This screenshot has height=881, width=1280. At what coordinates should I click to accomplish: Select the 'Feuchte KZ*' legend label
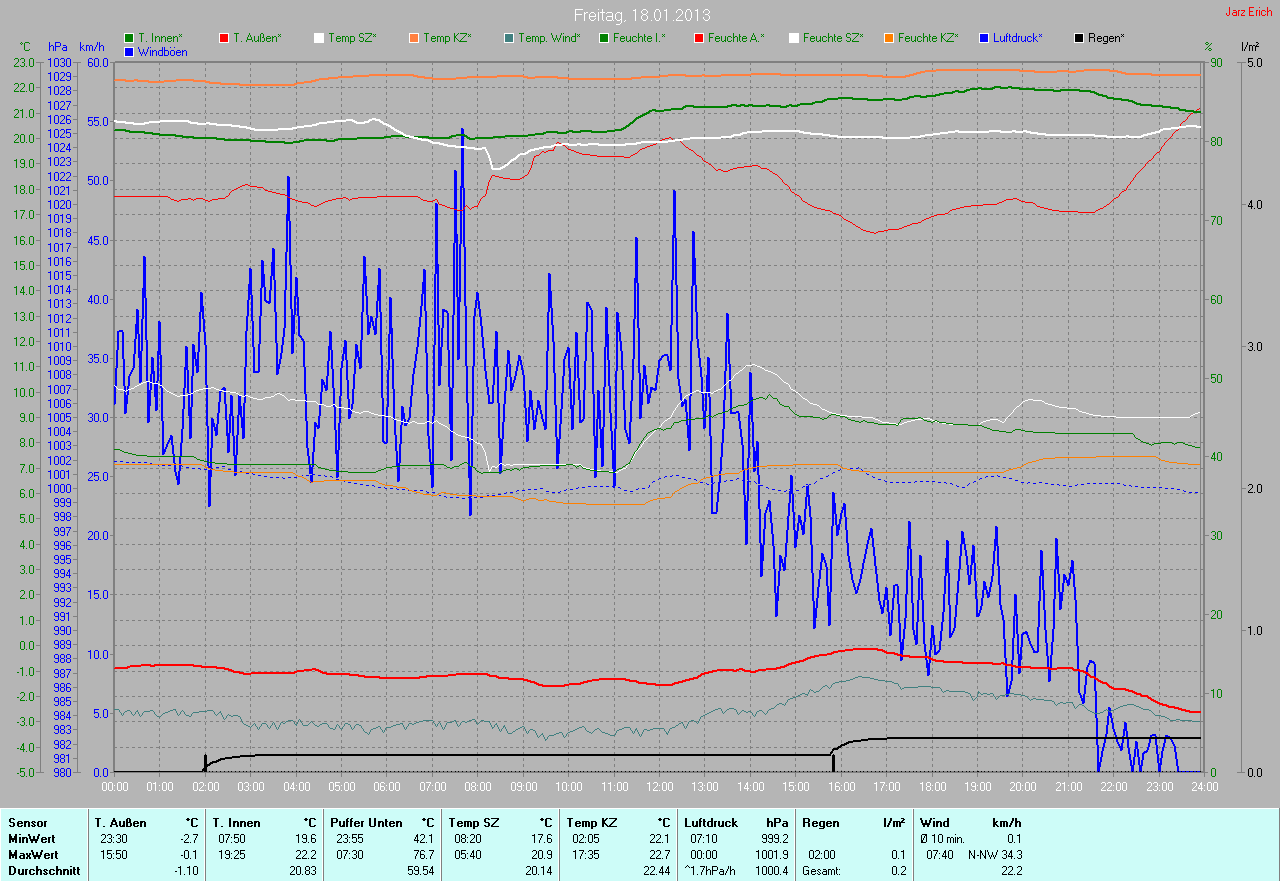coord(928,38)
